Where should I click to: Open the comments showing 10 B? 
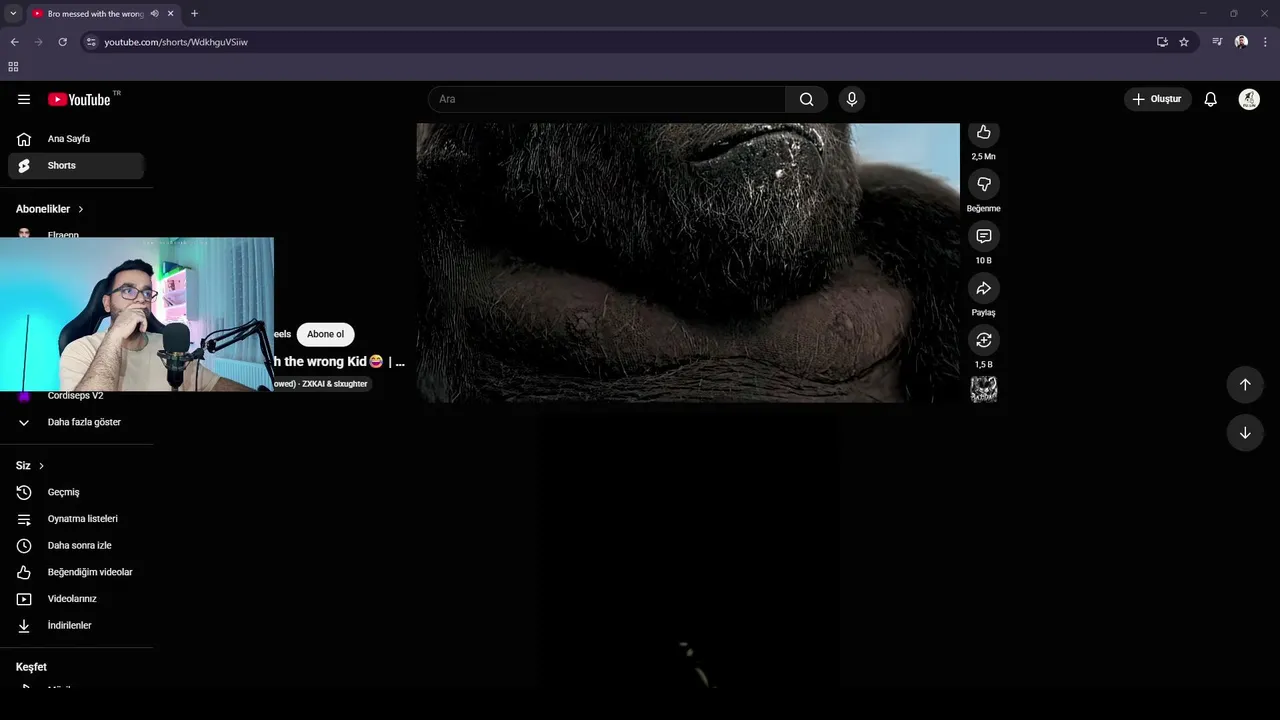point(984,236)
